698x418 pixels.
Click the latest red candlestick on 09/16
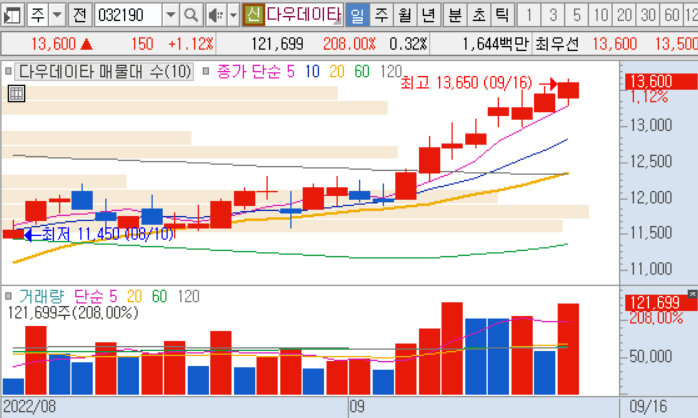tap(568, 90)
